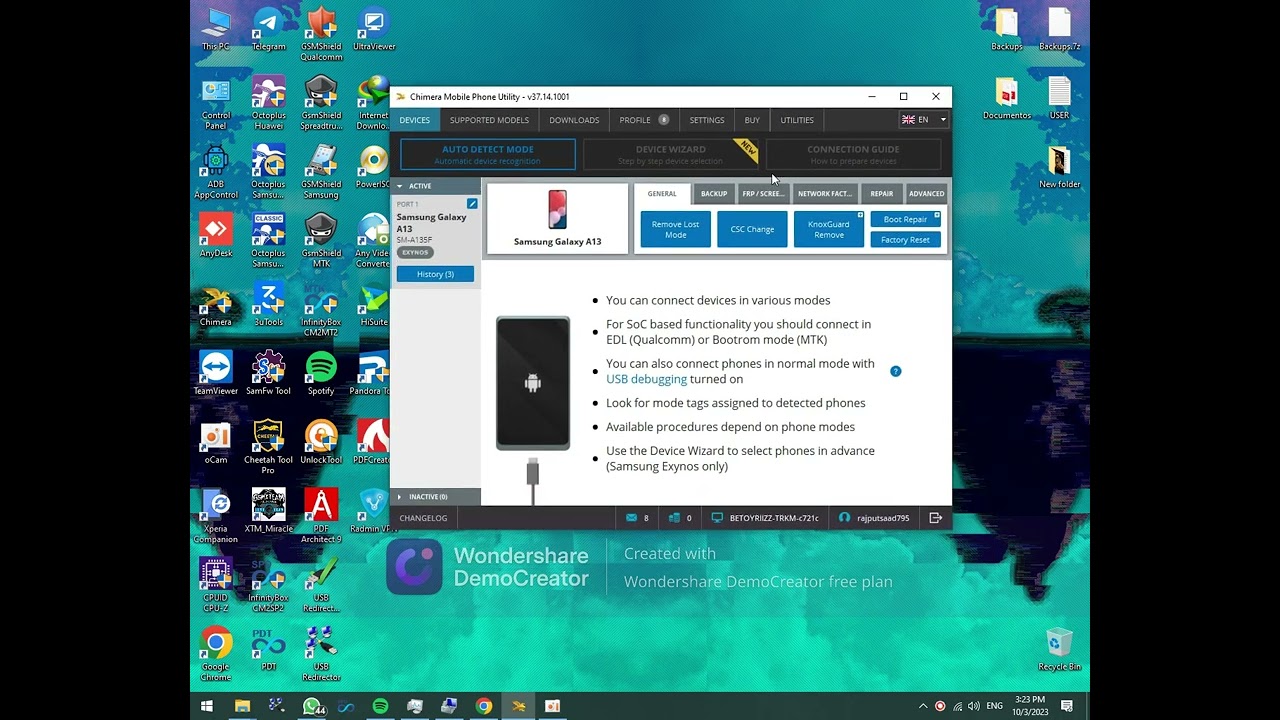Viewport: 1280px width, 720px height.
Task: Open the USB debugging link
Action: (x=646, y=379)
